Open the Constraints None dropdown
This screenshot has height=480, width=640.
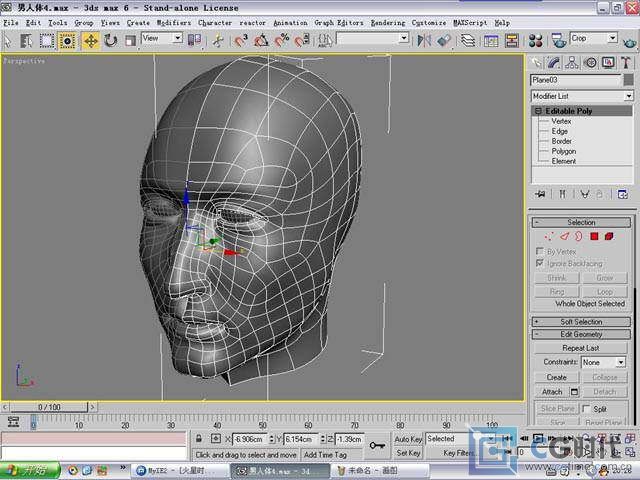click(x=603, y=362)
